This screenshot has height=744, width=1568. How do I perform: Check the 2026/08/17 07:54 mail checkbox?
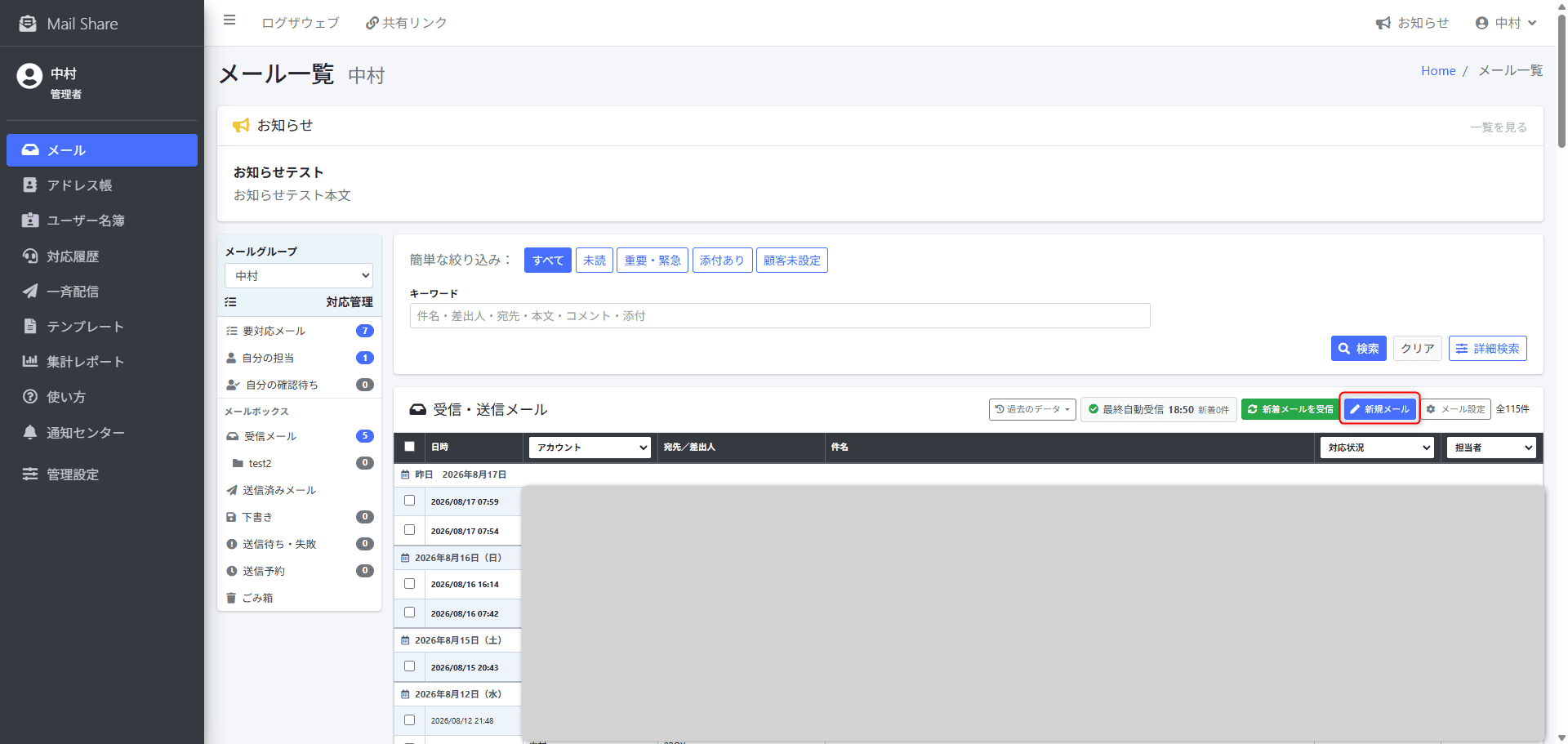pyautogui.click(x=410, y=530)
